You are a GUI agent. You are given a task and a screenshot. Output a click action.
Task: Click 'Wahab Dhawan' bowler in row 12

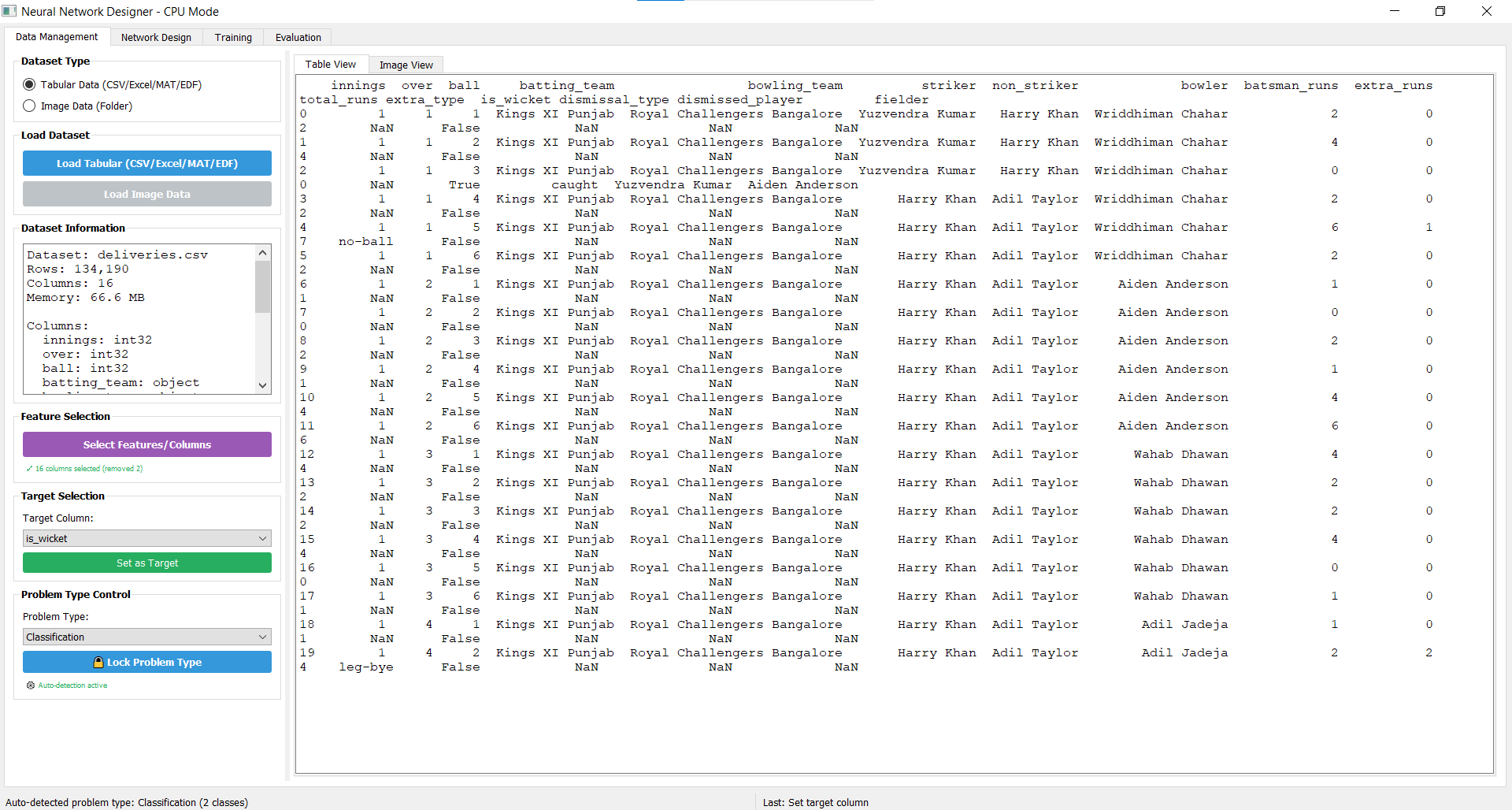[x=1181, y=454]
